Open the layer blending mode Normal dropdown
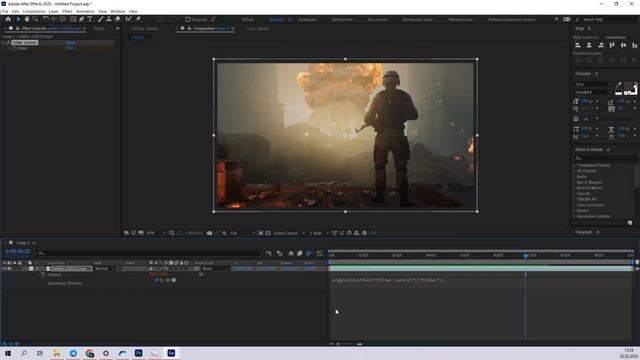Screen dimensions: 640x360 tap(104, 269)
